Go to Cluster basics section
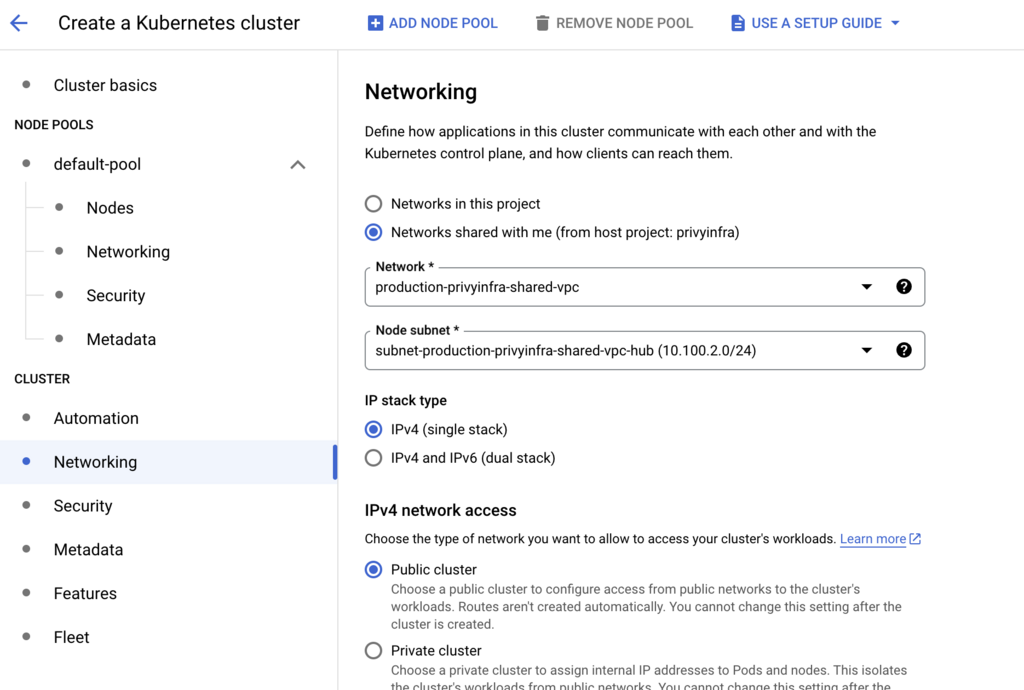 (105, 85)
